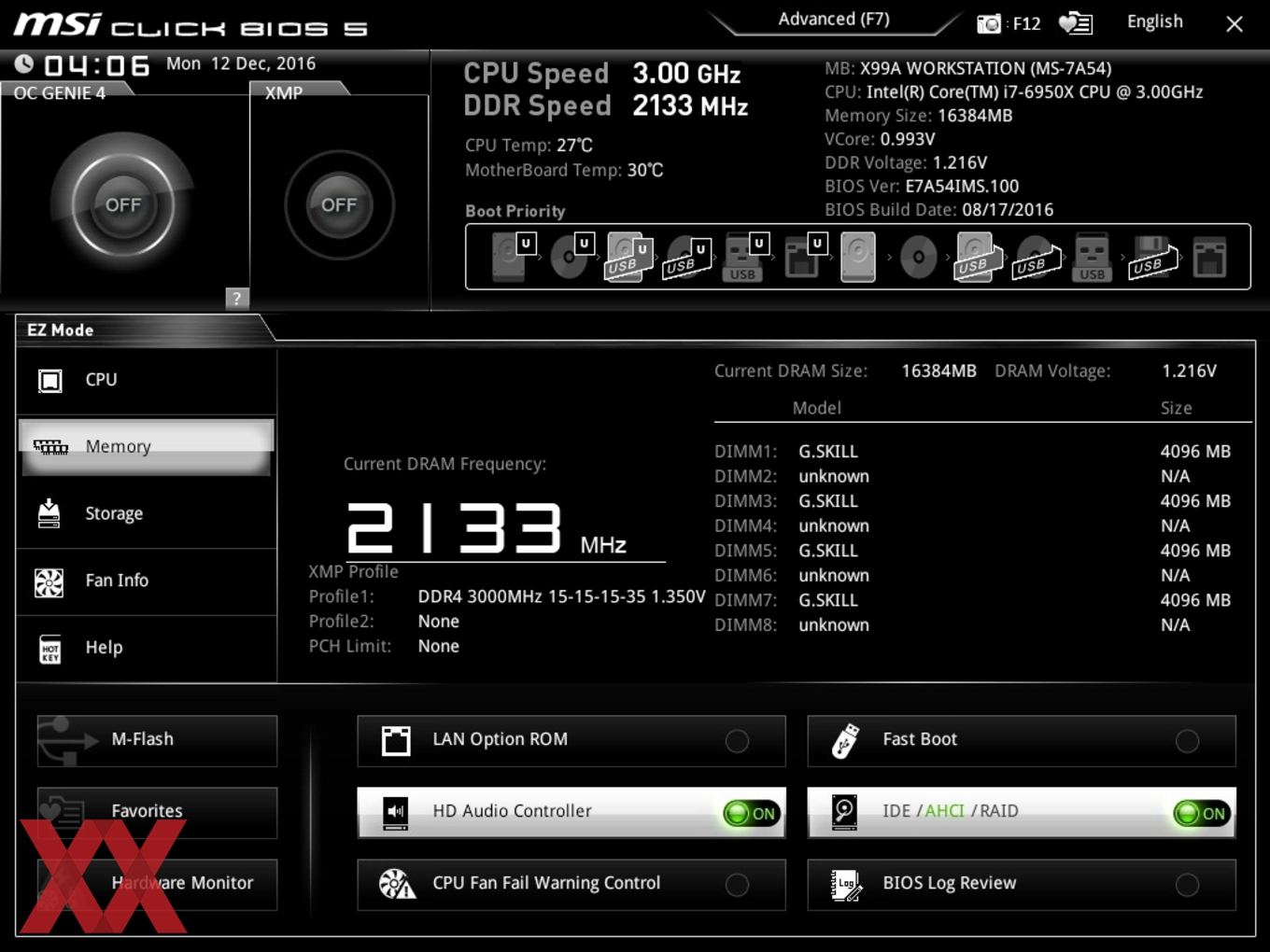The height and width of the screenshot is (952, 1270).
Task: Open the Storage section
Action: tap(147, 514)
